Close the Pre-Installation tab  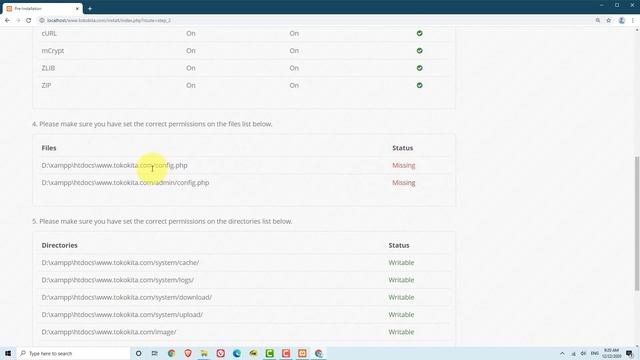(x=77, y=9)
